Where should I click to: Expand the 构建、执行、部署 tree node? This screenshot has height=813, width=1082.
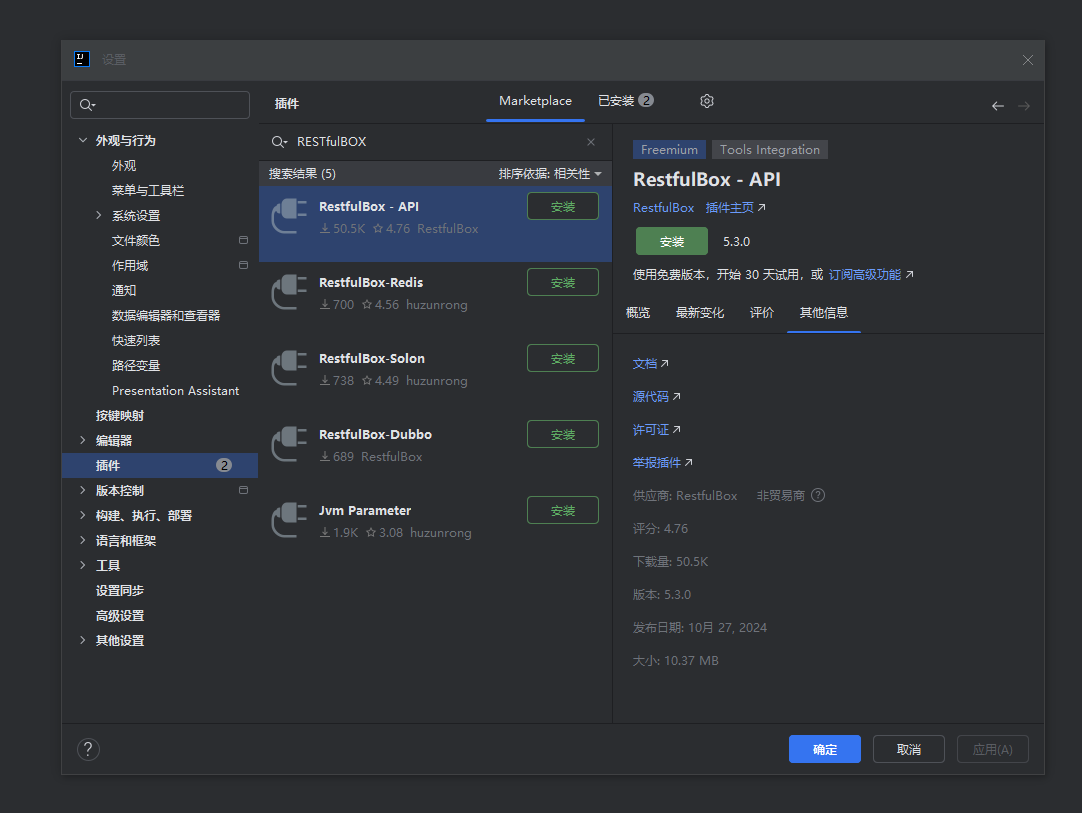(83, 515)
